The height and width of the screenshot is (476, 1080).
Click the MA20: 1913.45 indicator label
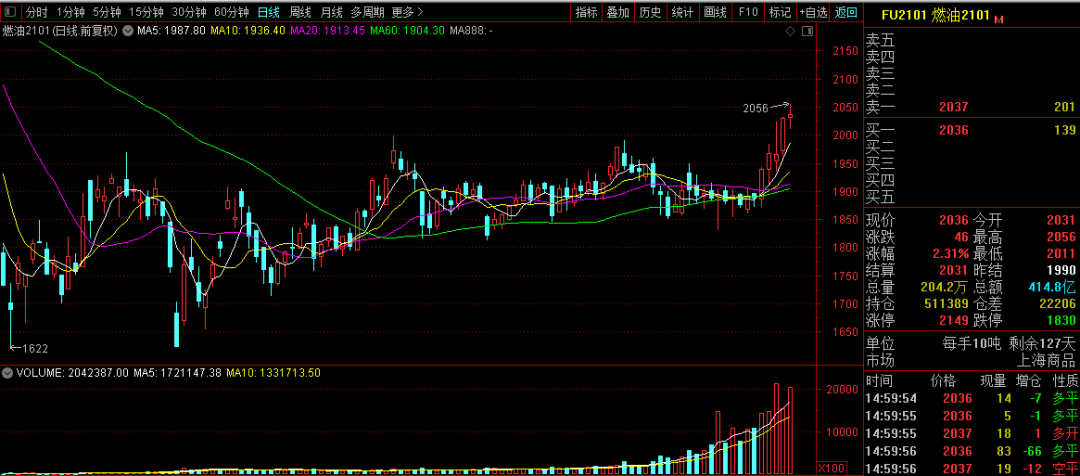click(x=328, y=30)
